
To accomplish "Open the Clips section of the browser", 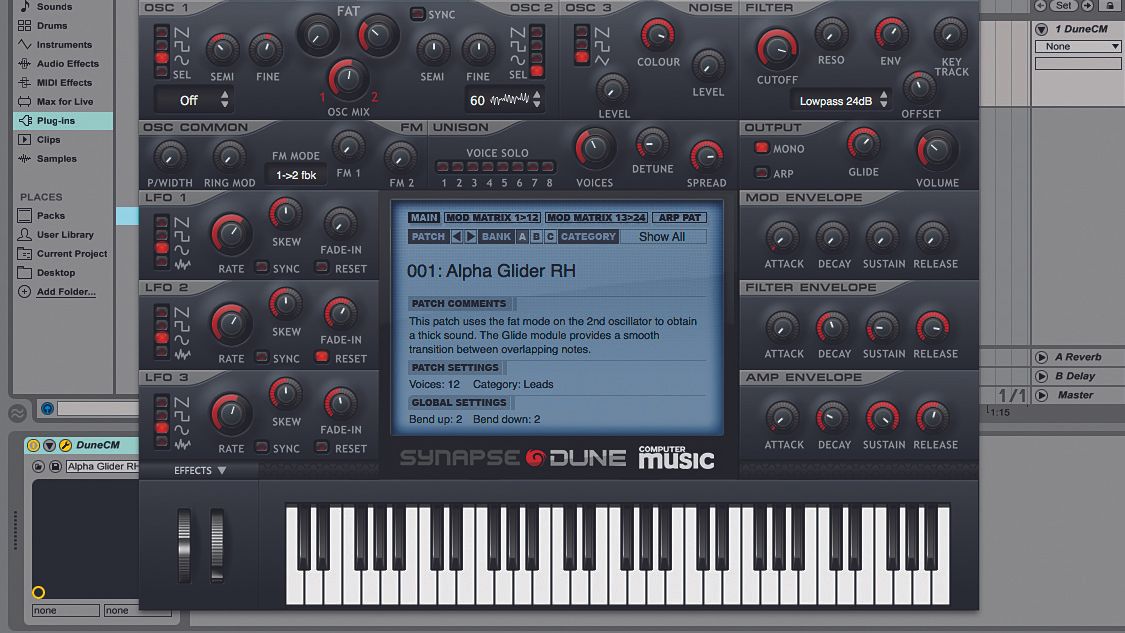I will tap(49, 139).
